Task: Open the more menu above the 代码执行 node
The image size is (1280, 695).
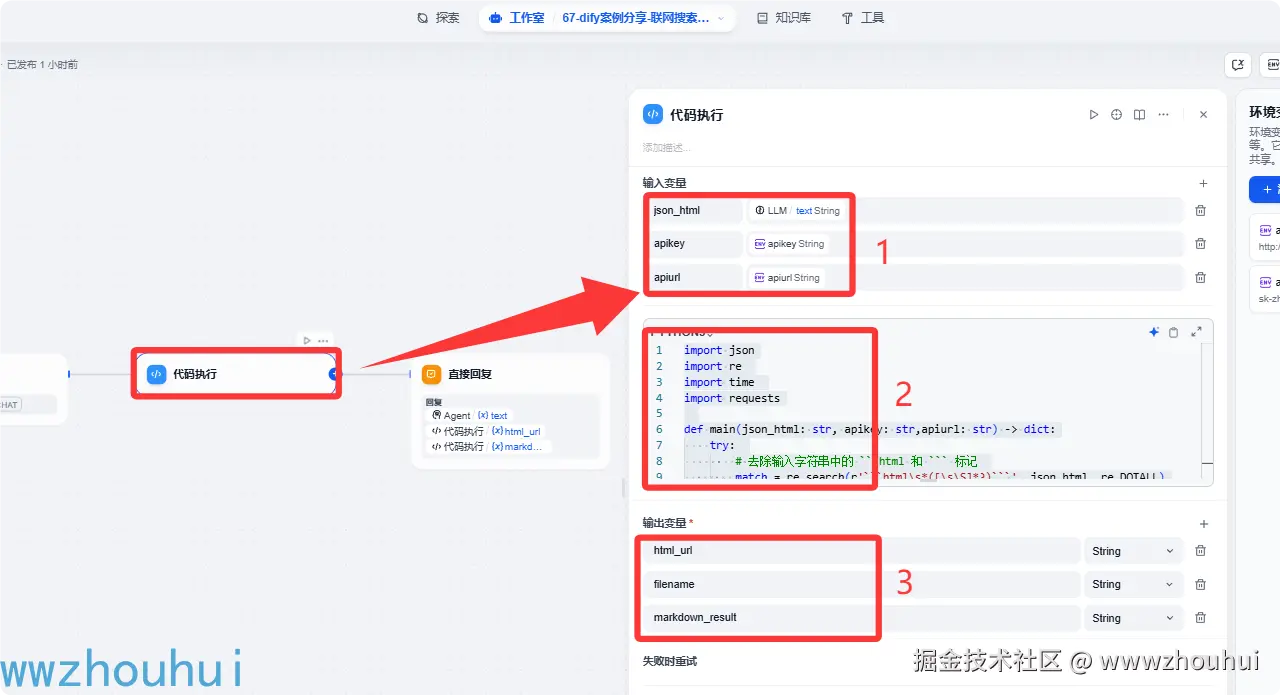Action: click(x=323, y=340)
